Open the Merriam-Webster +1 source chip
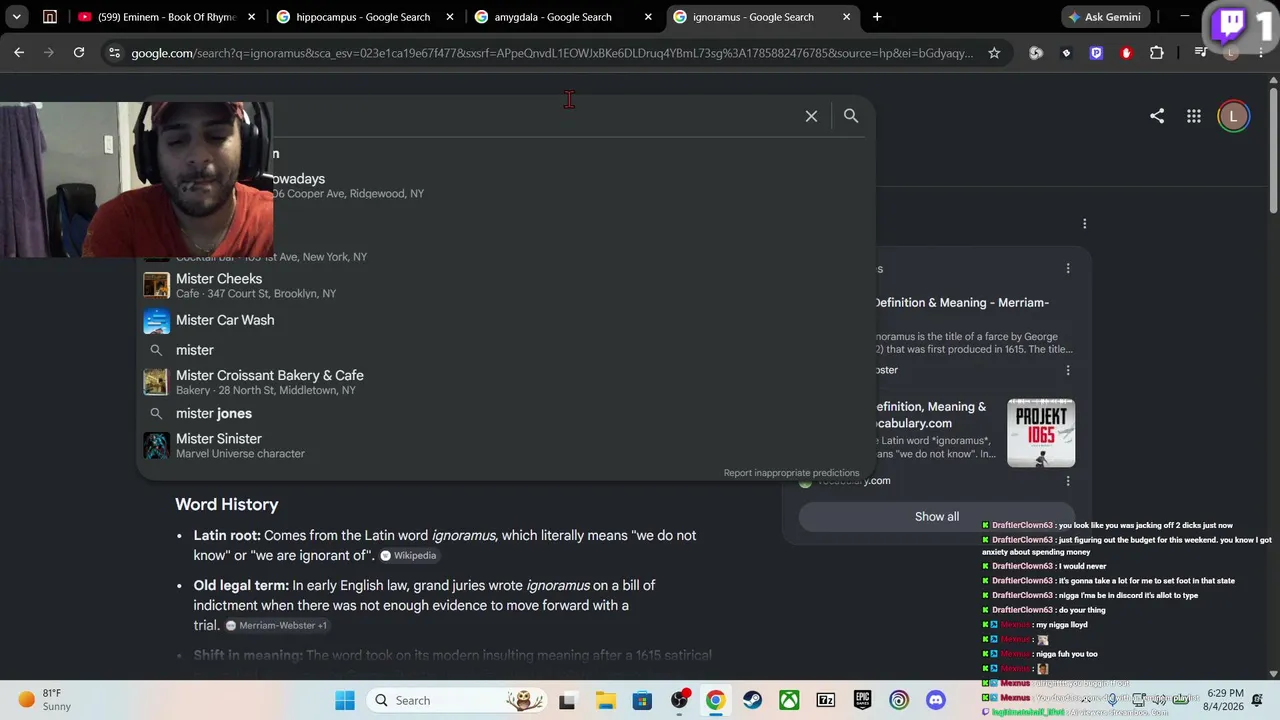 [276, 626]
